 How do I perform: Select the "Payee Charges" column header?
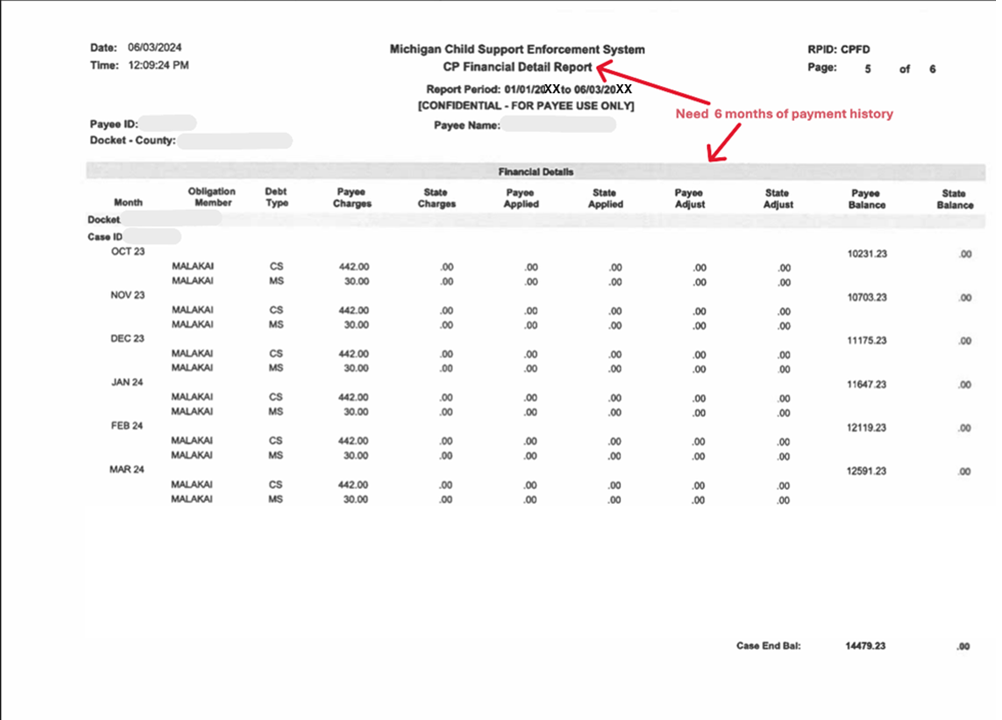point(352,197)
